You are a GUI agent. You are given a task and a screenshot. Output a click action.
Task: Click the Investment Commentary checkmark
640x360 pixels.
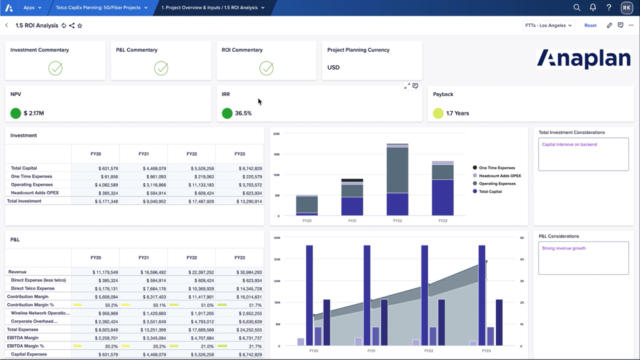point(56,68)
